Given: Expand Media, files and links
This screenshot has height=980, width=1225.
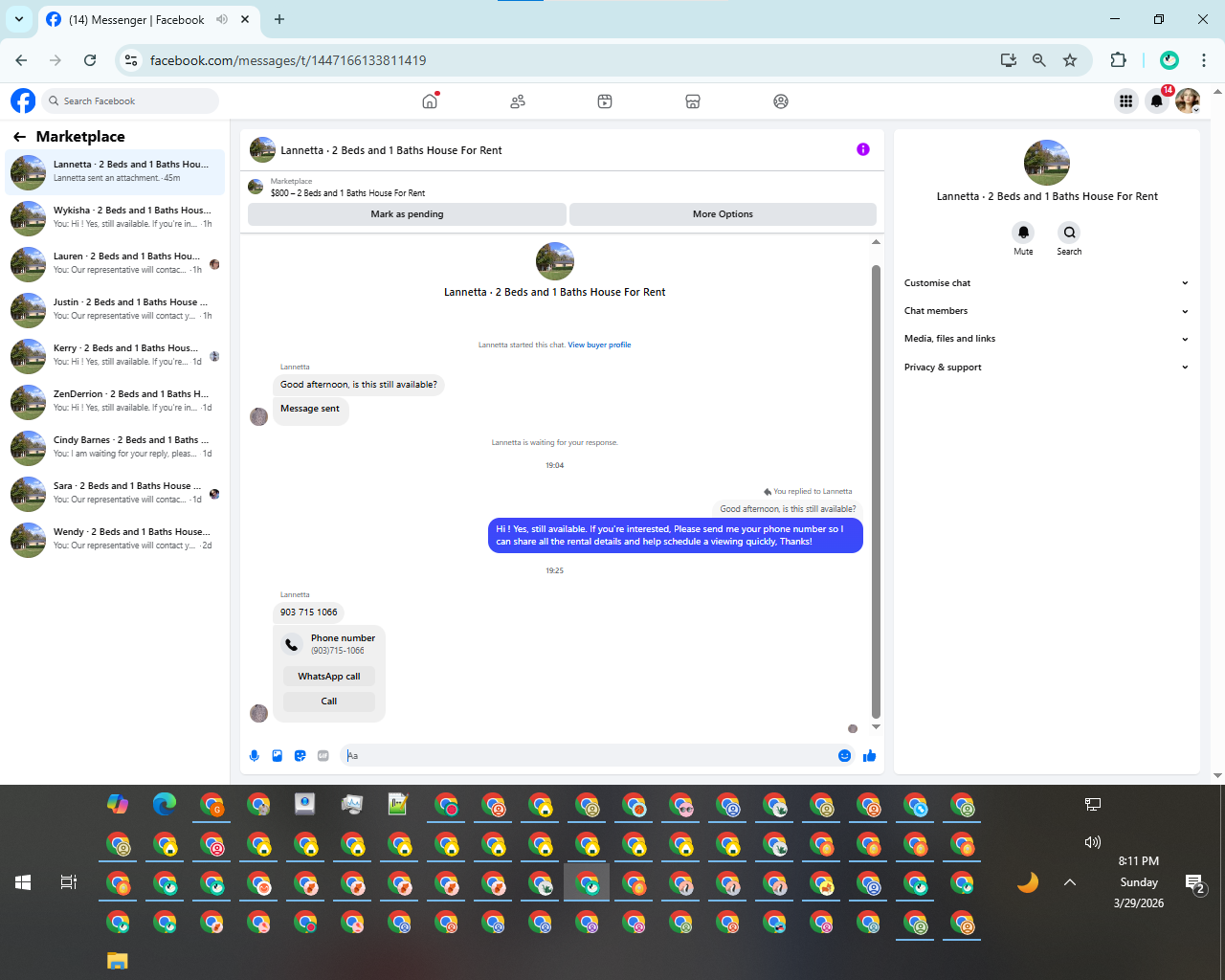Looking at the screenshot, I should coord(1047,339).
